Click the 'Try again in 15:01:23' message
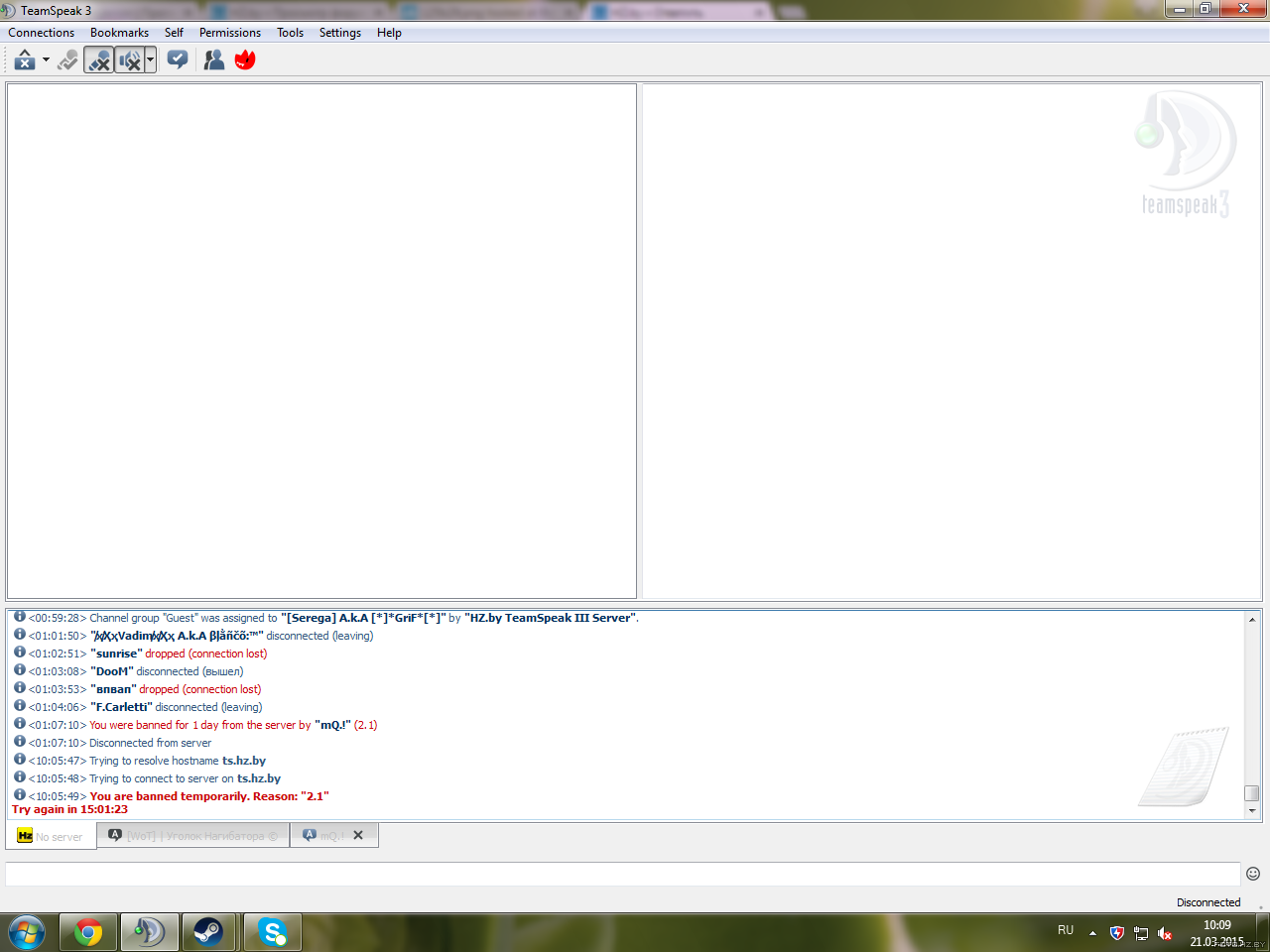1270x952 pixels. [x=69, y=809]
